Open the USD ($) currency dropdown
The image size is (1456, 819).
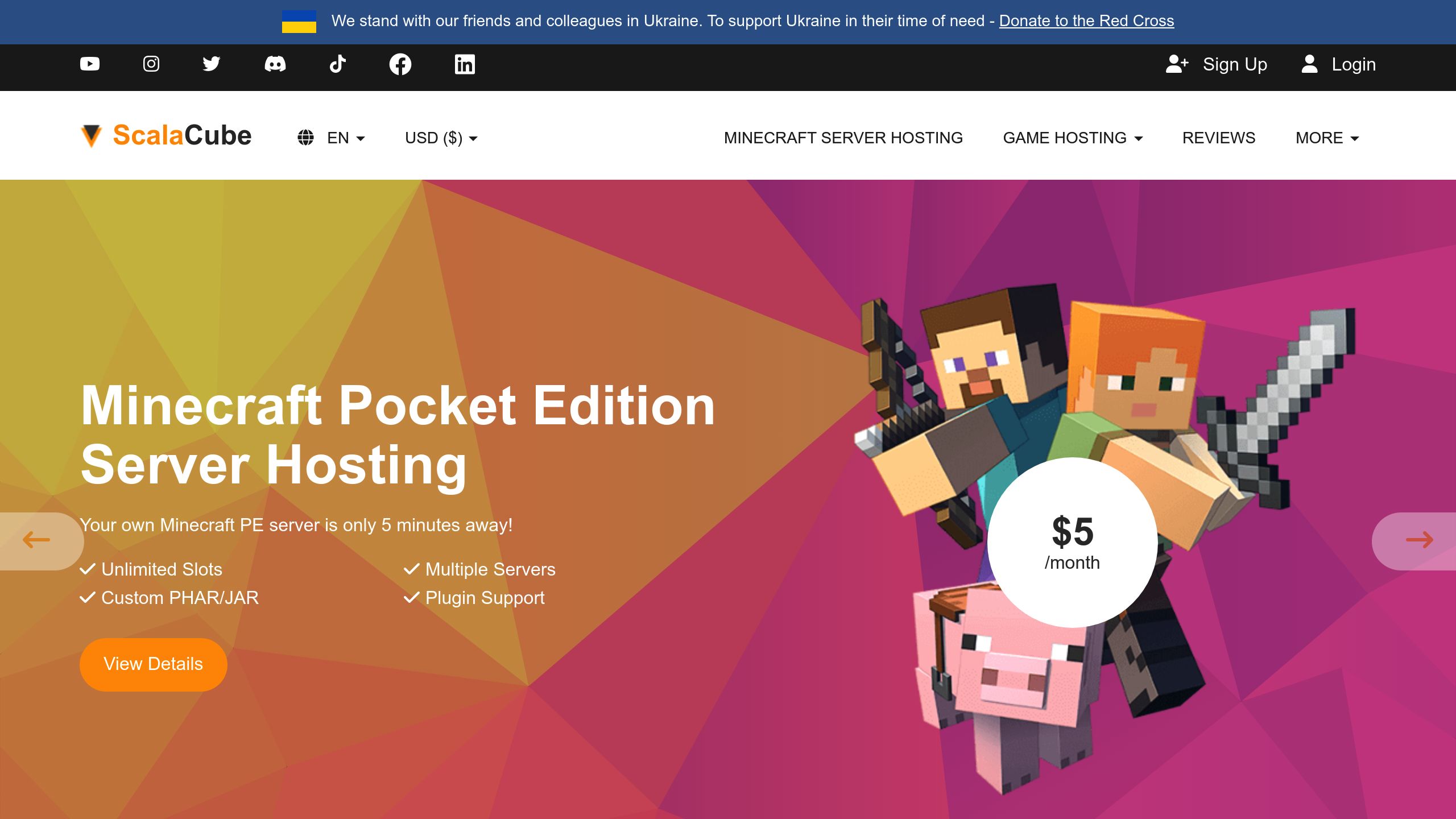[x=441, y=138]
